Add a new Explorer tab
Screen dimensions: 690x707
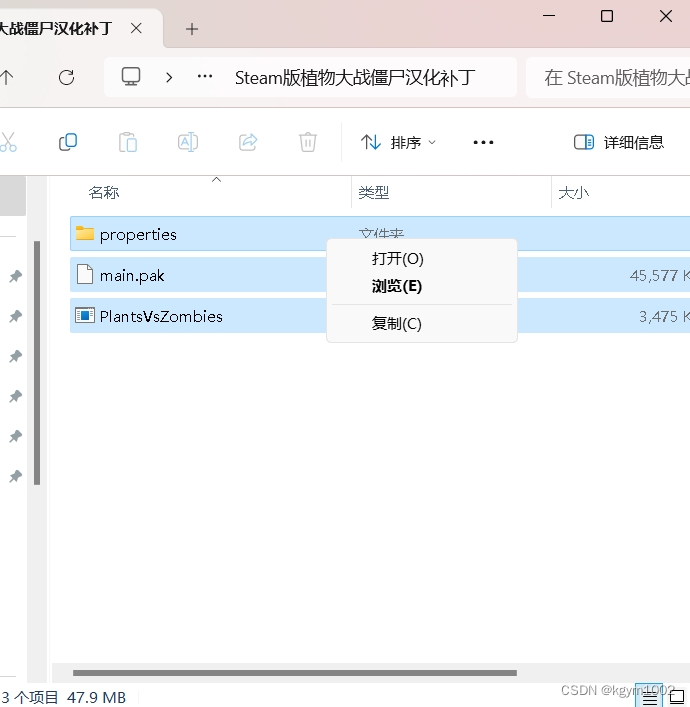tap(192, 29)
